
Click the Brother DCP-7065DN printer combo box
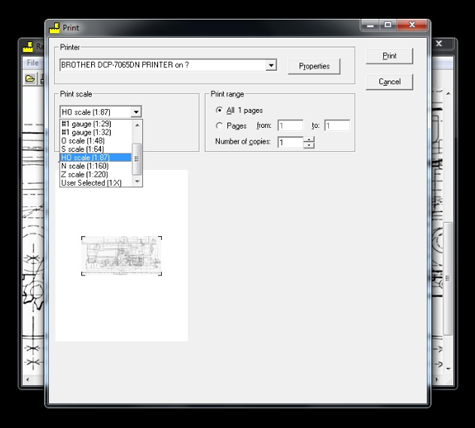[168, 65]
